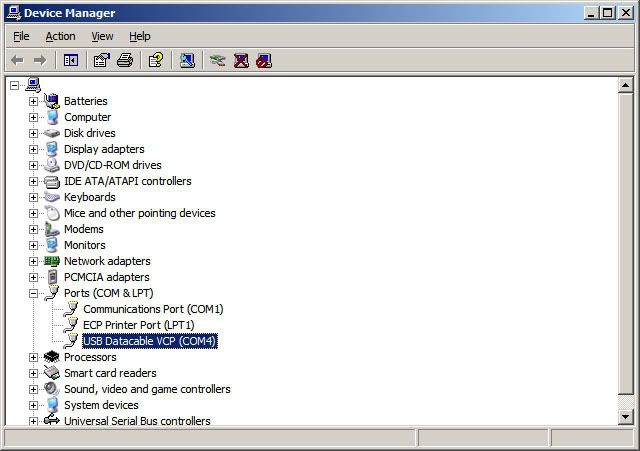
Task: Click the Disk drives category icon
Action: [52, 133]
